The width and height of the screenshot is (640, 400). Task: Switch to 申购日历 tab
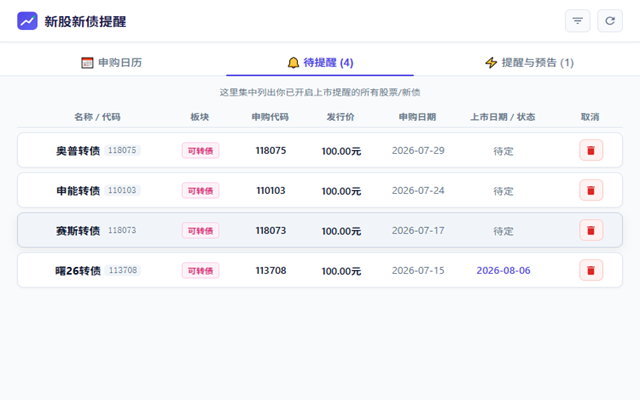[111, 62]
